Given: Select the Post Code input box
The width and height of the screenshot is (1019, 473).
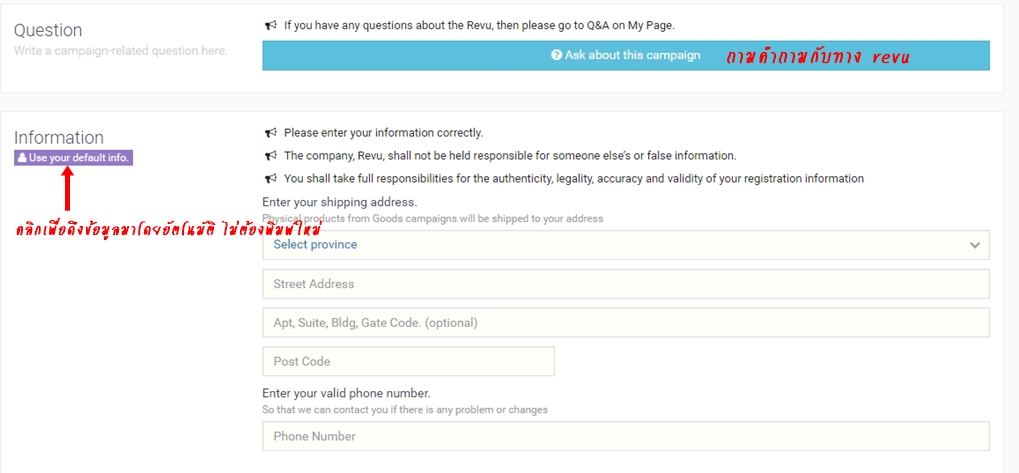Looking at the screenshot, I should pos(408,361).
